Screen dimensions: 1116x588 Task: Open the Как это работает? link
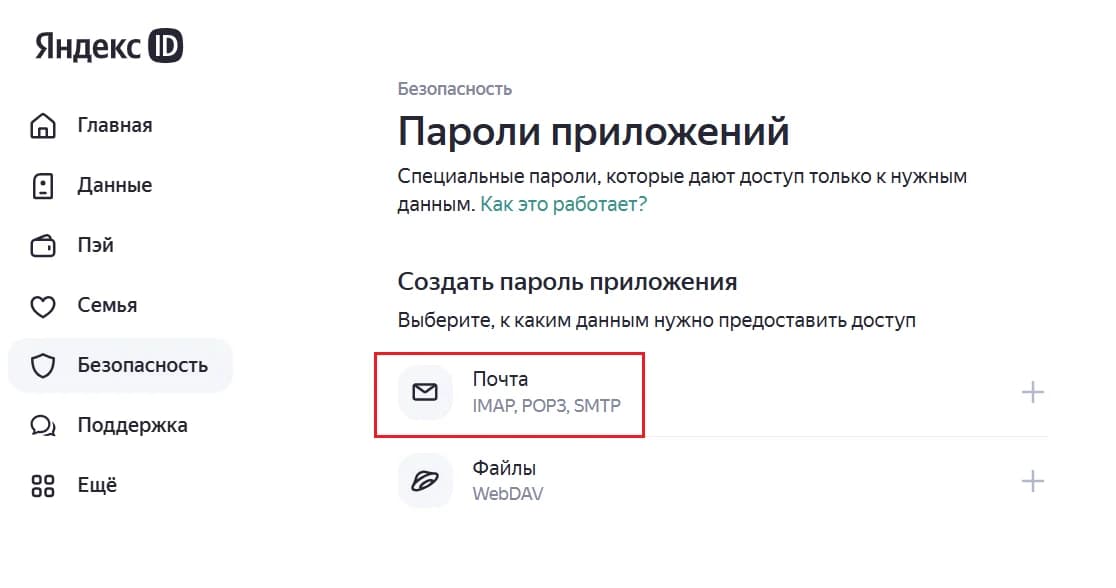point(564,204)
